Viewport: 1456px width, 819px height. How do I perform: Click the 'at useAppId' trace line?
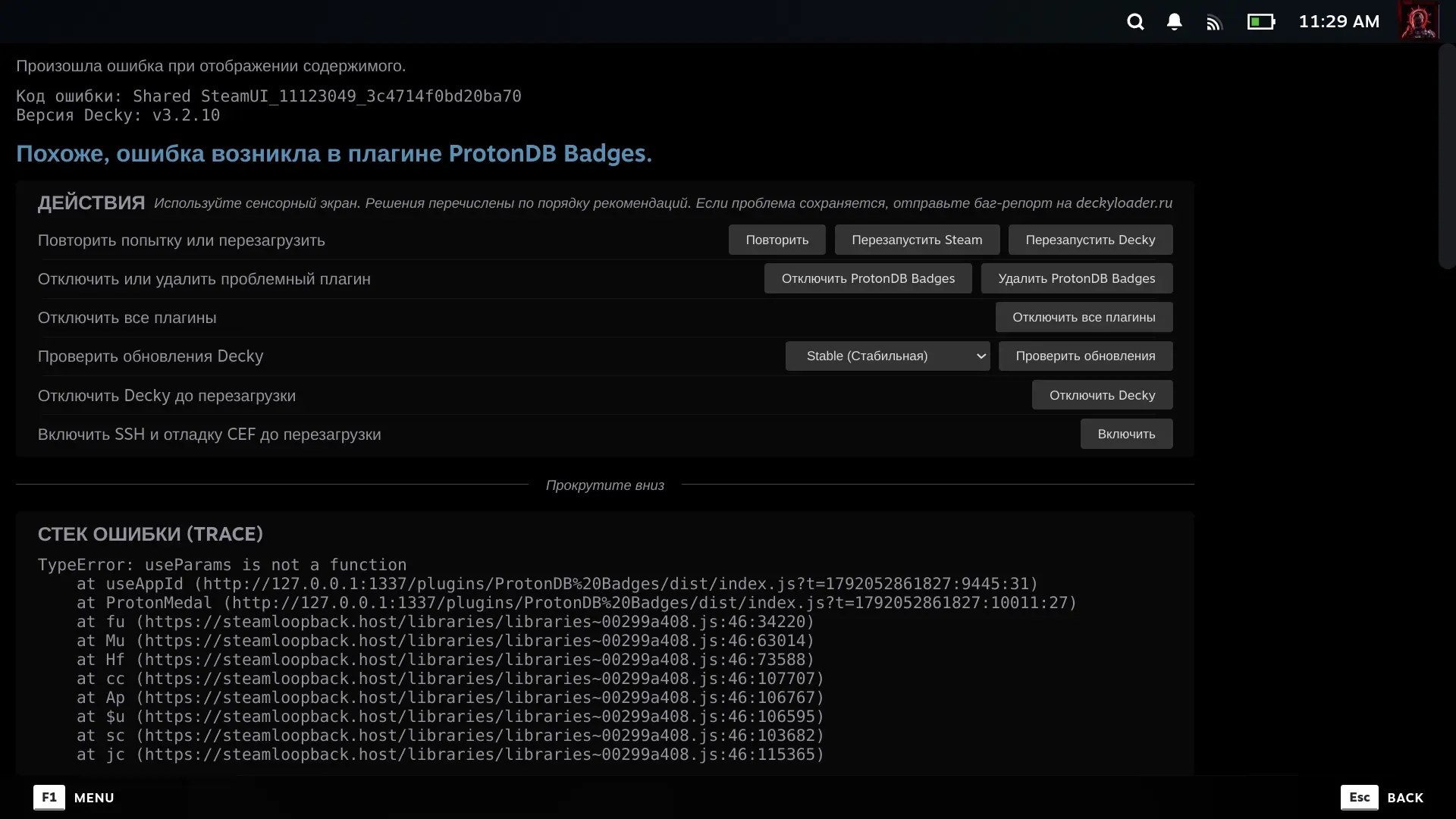pyautogui.click(x=557, y=584)
